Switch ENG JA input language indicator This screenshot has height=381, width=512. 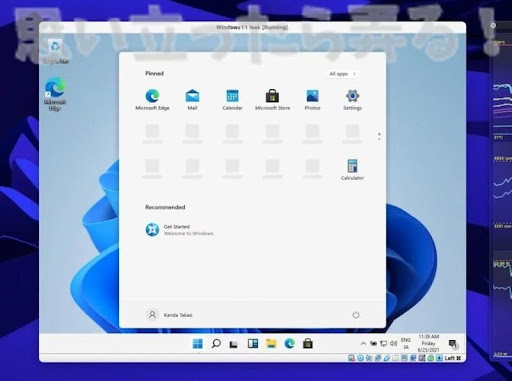[x=406, y=343]
